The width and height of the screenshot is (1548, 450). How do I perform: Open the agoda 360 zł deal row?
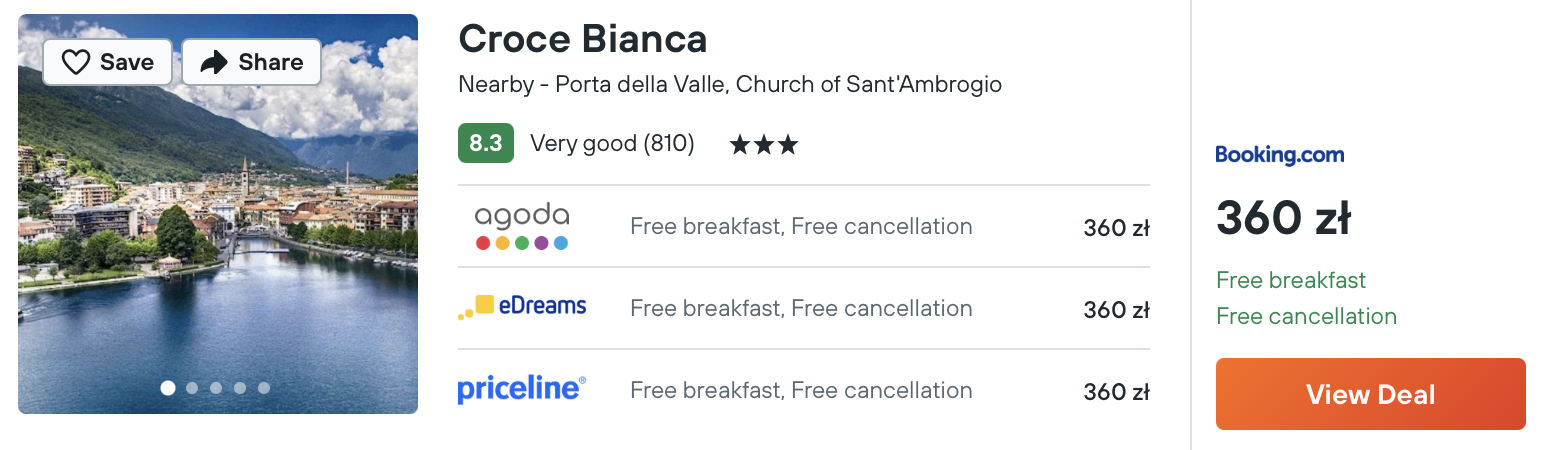point(804,227)
